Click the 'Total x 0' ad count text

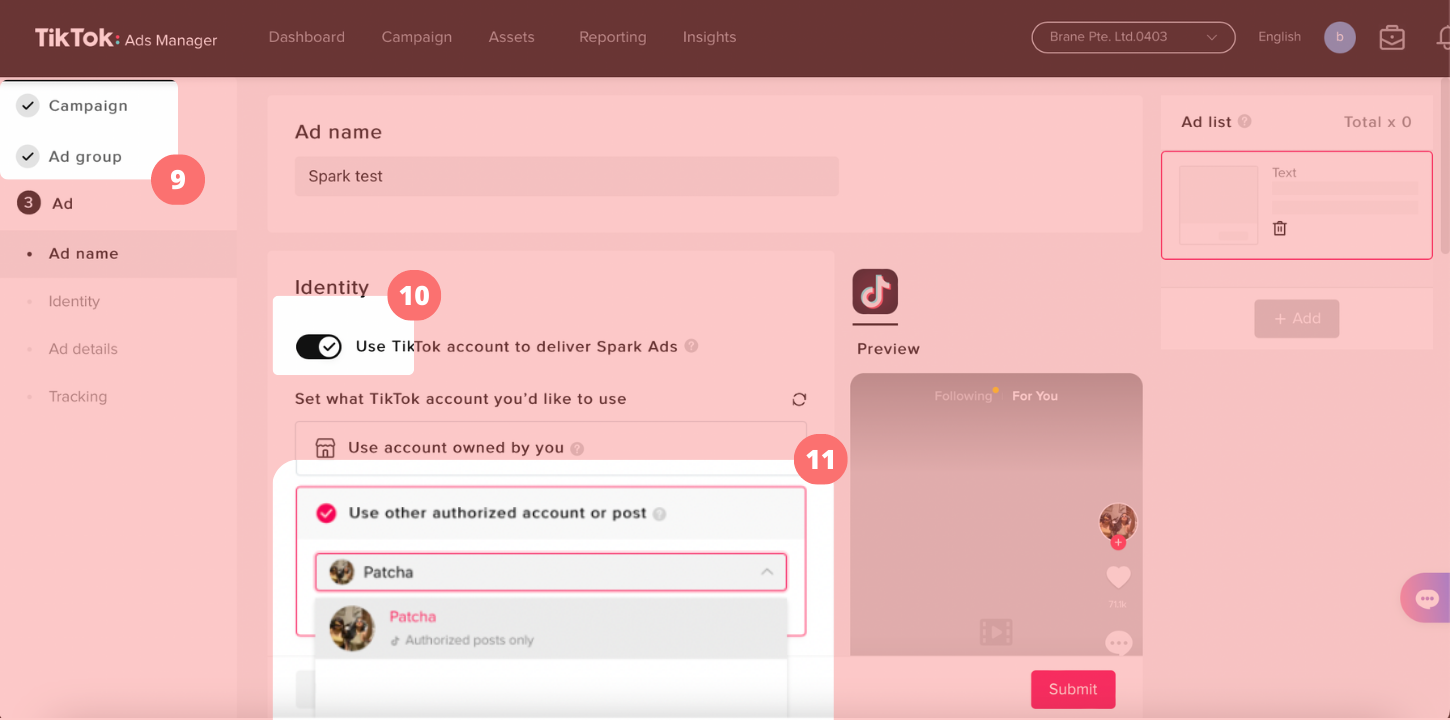coord(1378,122)
